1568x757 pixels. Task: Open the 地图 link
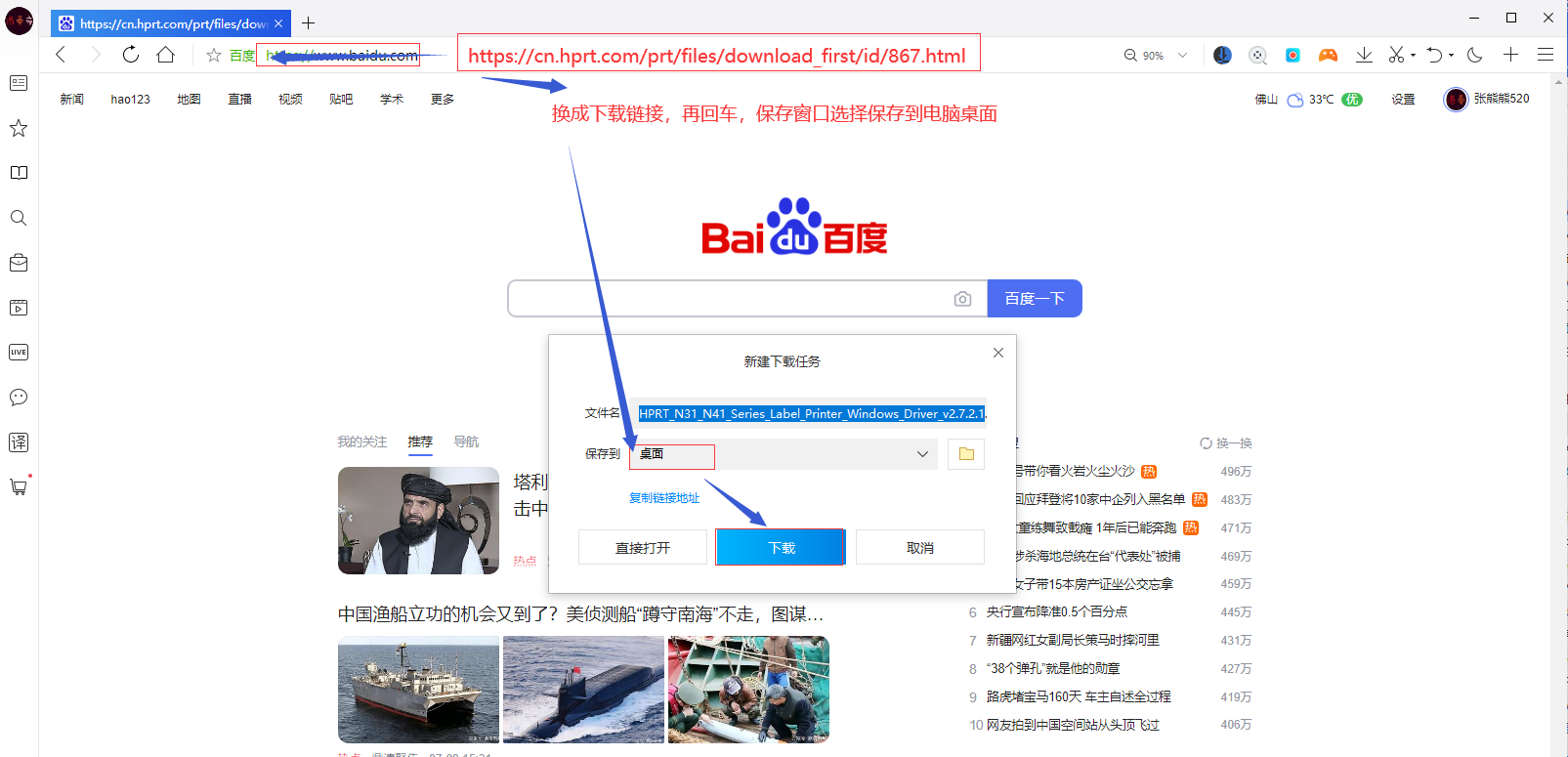click(189, 99)
